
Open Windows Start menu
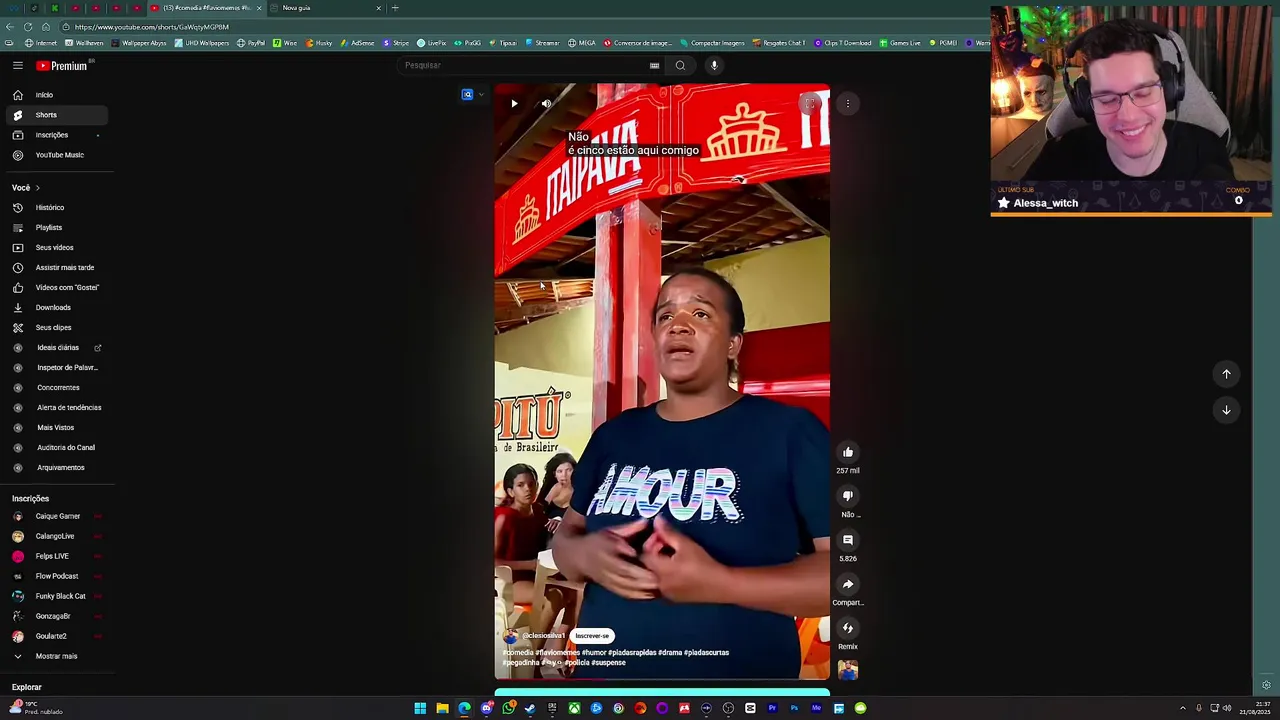(x=420, y=708)
